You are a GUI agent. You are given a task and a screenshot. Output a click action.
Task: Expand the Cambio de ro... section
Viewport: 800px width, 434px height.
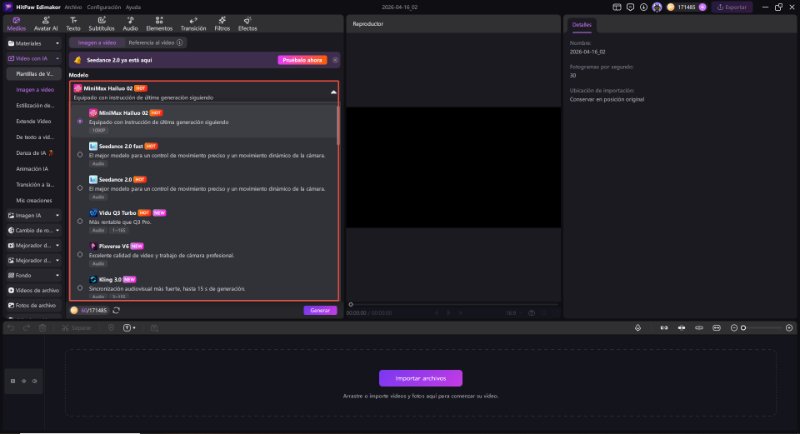coord(34,231)
